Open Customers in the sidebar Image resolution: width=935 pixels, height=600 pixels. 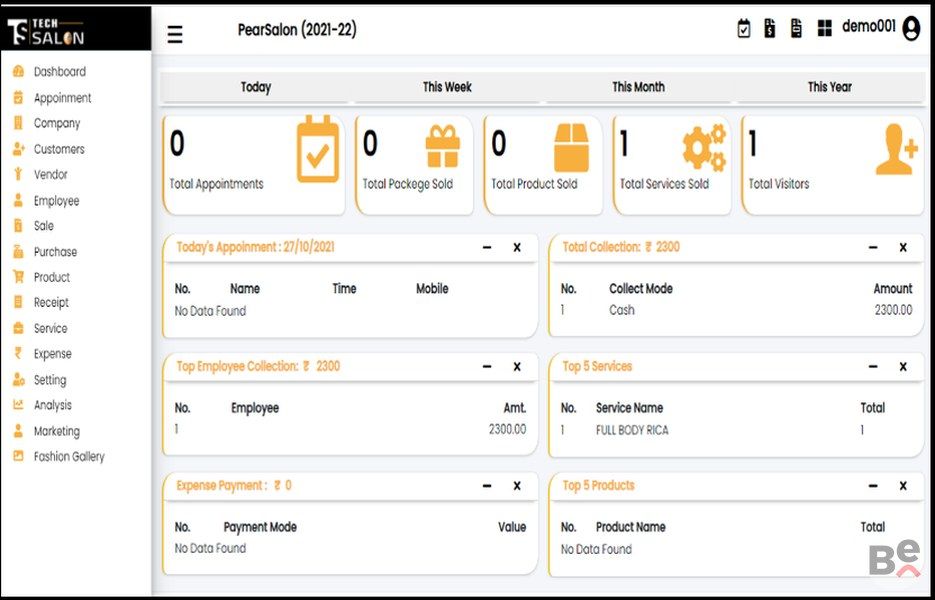pos(58,149)
